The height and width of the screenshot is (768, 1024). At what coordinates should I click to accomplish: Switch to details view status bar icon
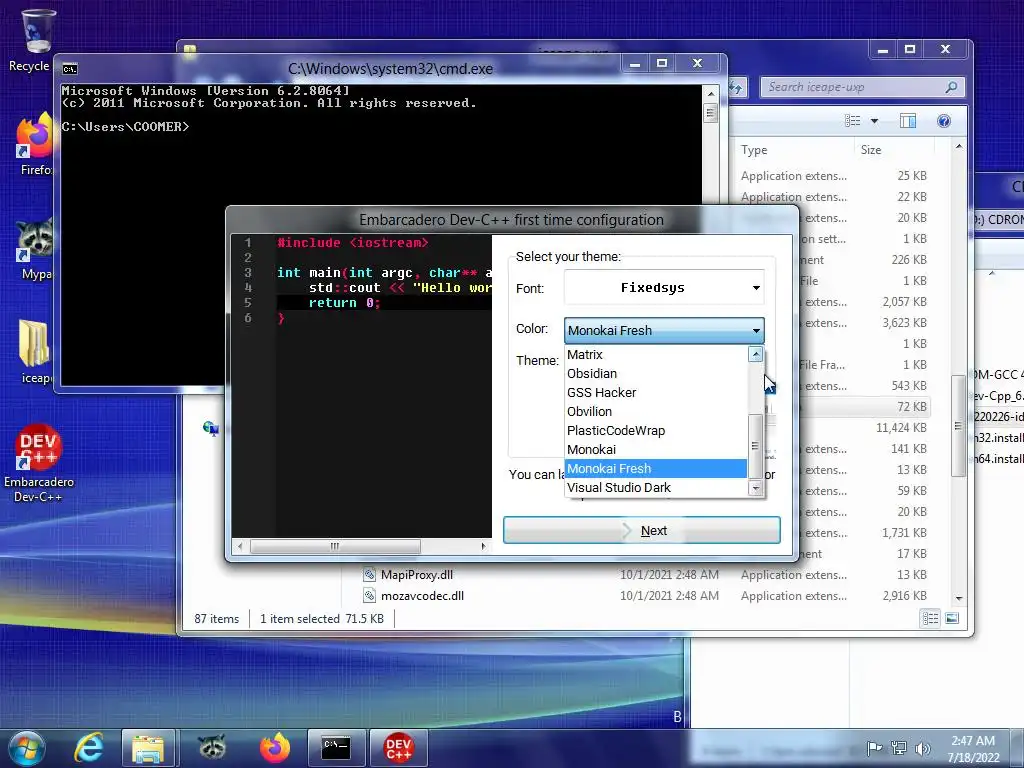pyautogui.click(x=931, y=618)
